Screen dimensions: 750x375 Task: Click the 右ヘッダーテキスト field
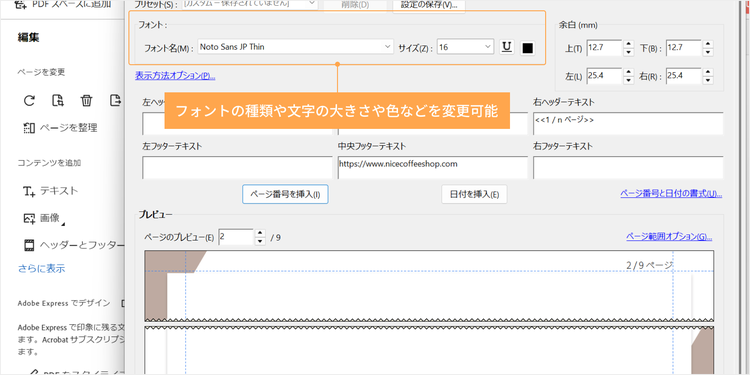(628, 123)
